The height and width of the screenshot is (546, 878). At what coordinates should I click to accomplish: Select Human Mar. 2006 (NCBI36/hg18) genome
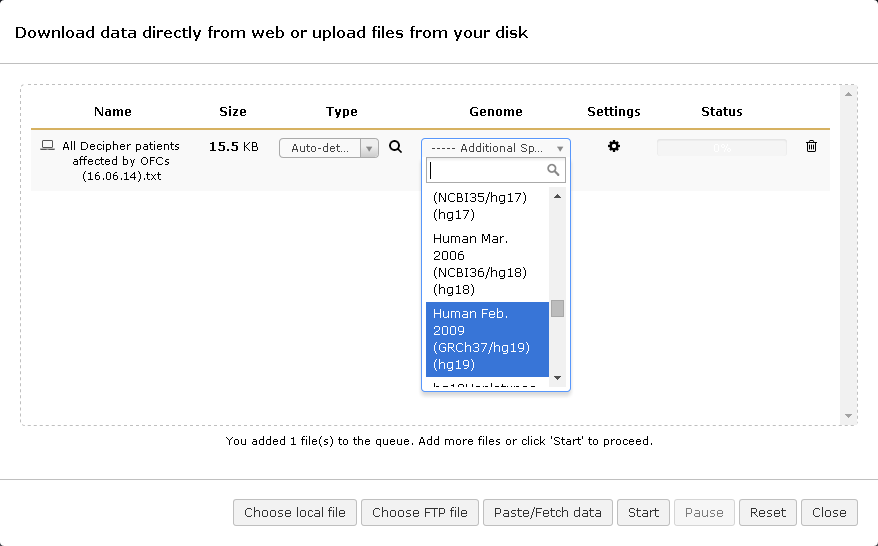[486, 264]
